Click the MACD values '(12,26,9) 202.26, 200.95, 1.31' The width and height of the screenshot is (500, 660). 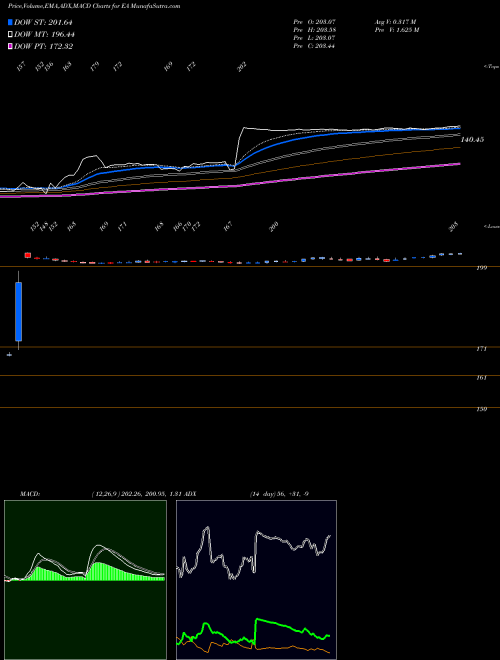pos(136,494)
